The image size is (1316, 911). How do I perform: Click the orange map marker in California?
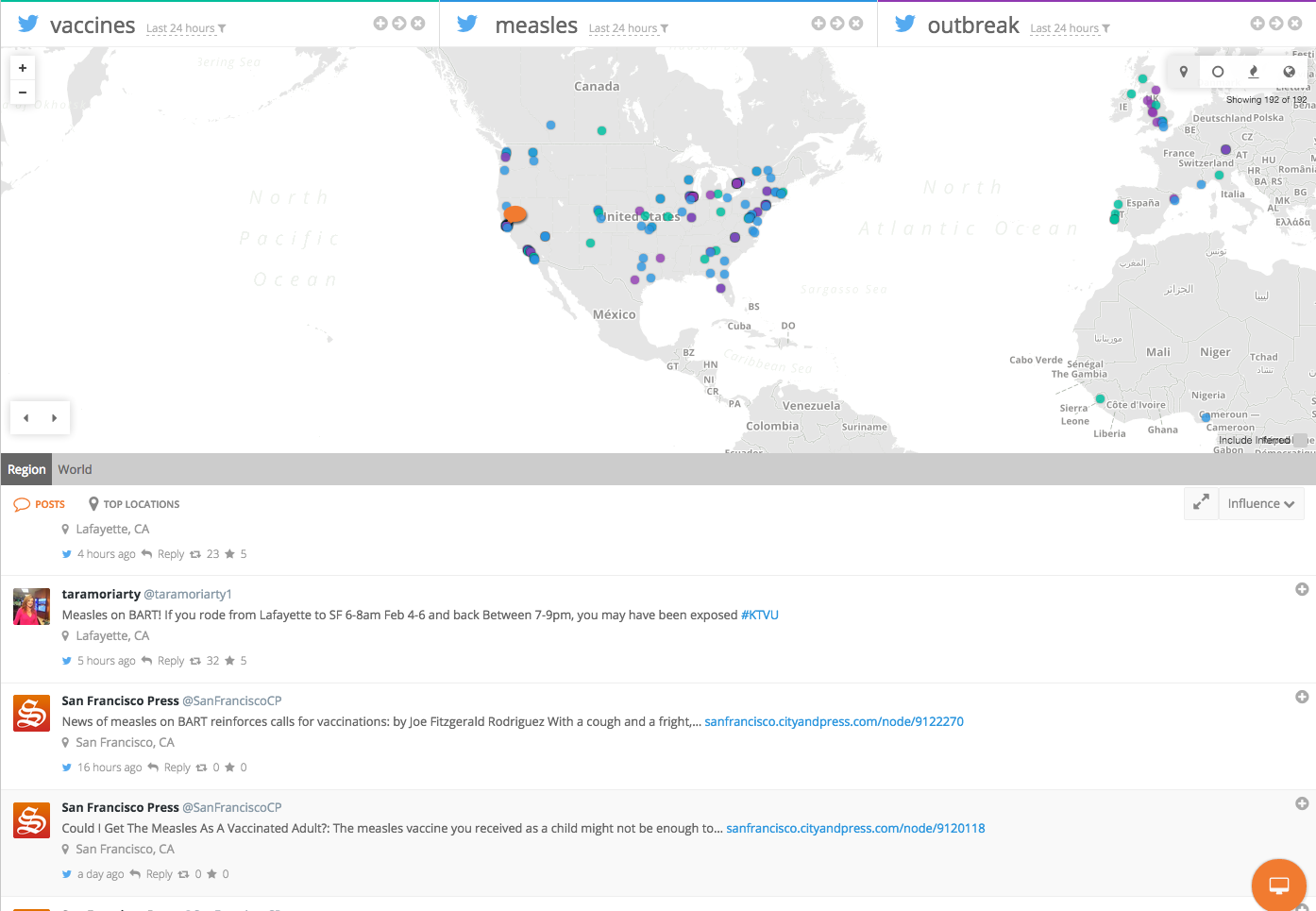pos(515,214)
